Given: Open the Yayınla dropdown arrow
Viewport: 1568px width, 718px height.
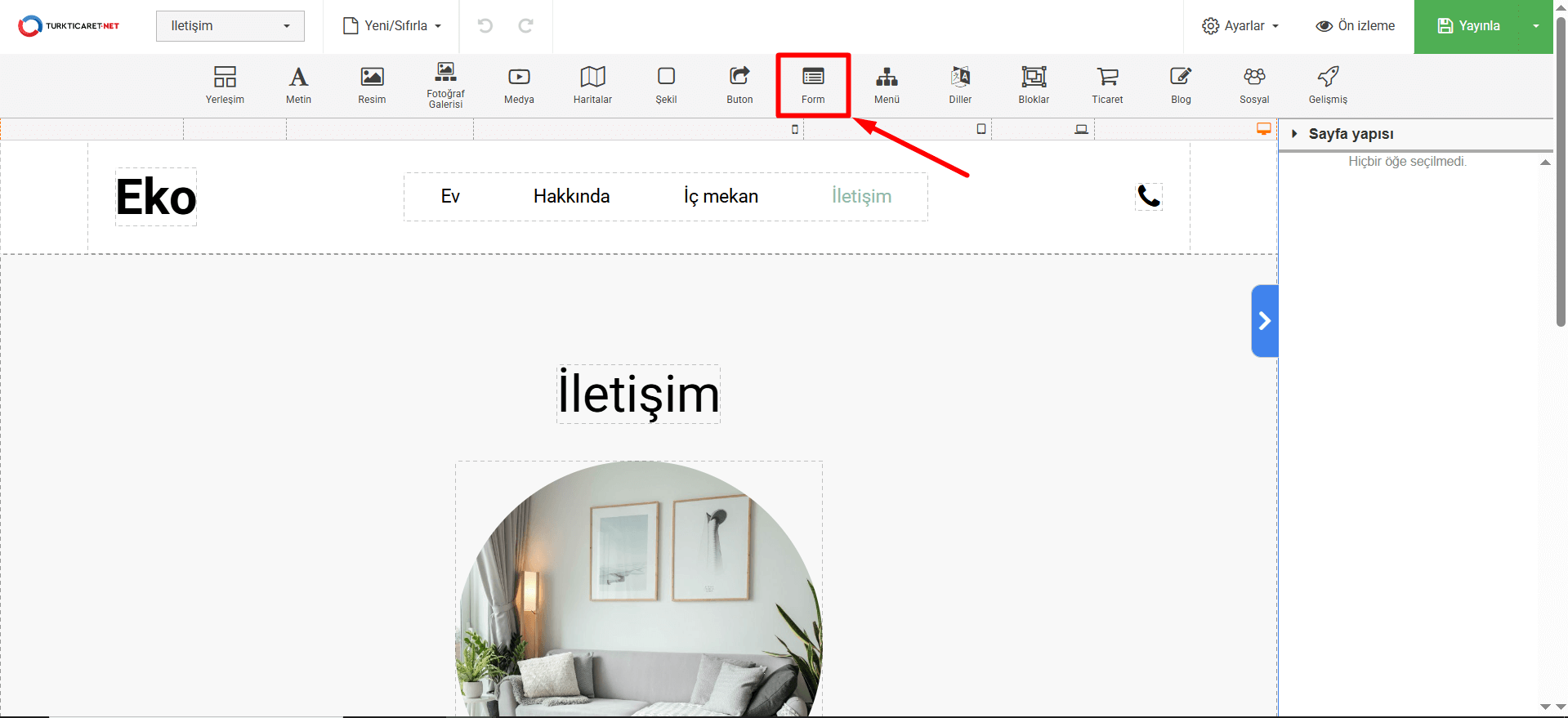Looking at the screenshot, I should (x=1536, y=26).
